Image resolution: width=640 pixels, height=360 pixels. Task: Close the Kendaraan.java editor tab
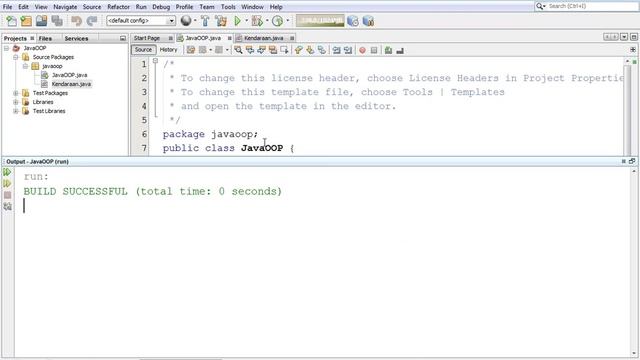pyautogui.click(x=292, y=38)
